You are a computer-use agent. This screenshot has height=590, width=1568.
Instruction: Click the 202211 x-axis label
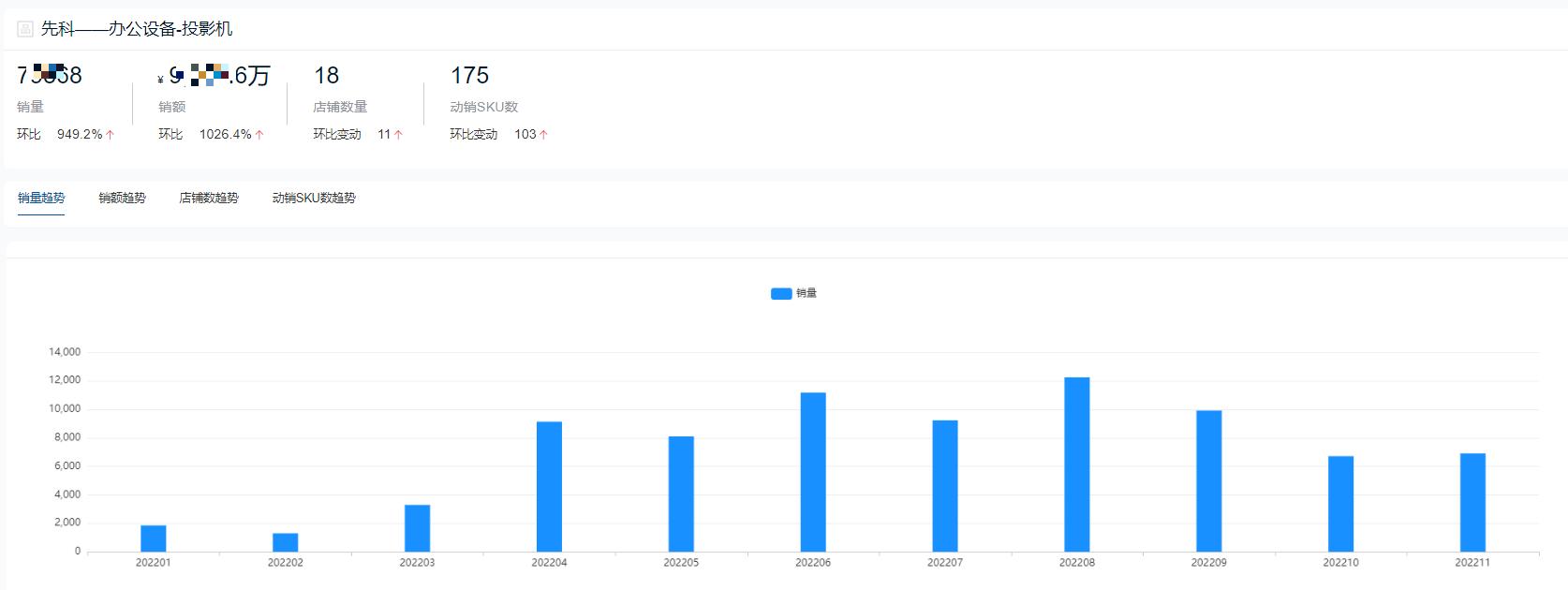(x=1472, y=563)
